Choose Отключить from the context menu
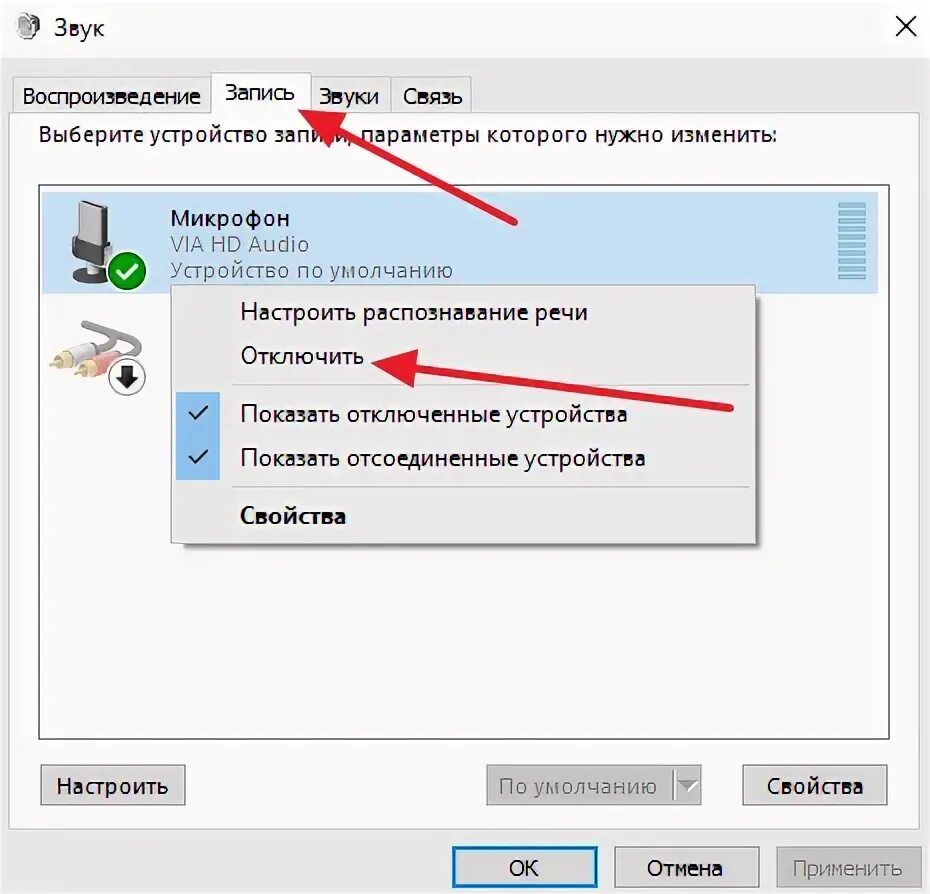The image size is (930, 894). tap(302, 356)
